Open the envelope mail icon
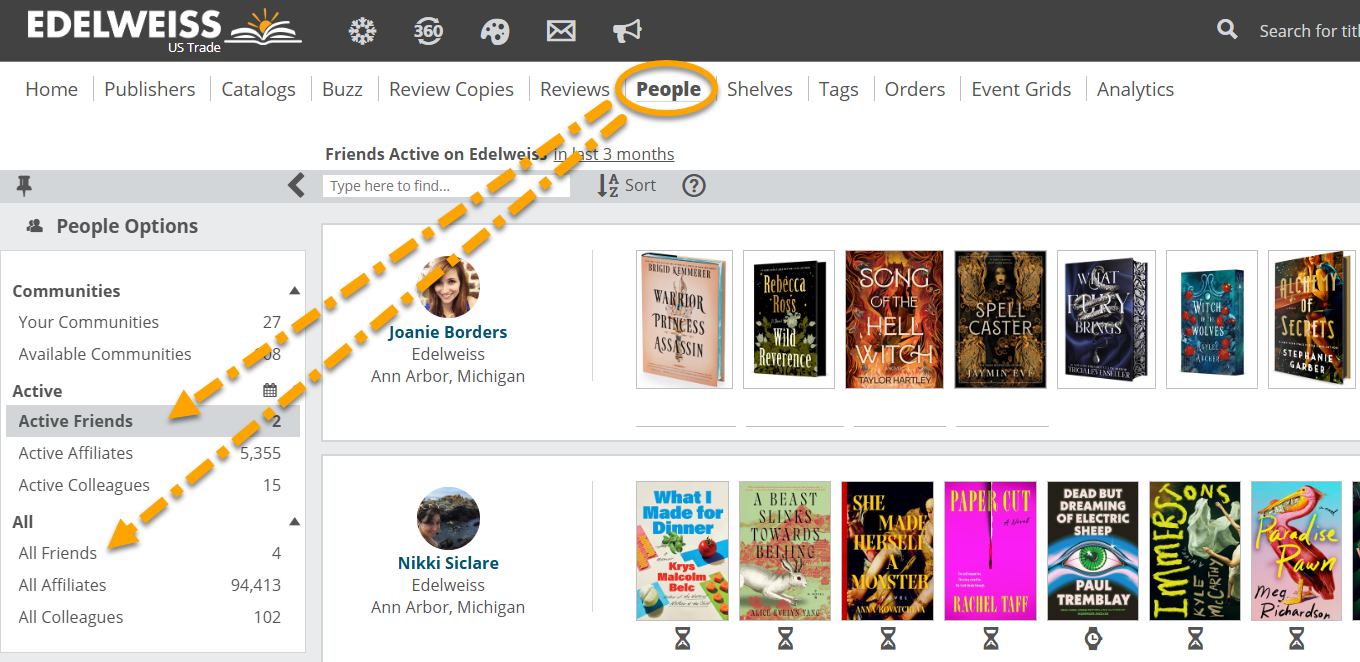This screenshot has height=662, width=1360. click(561, 31)
